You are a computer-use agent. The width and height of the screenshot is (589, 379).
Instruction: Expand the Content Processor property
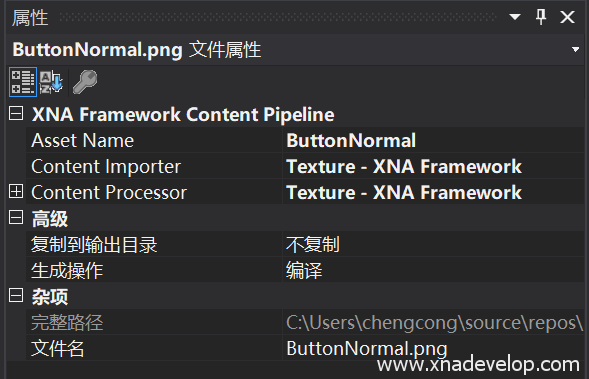tap(16, 192)
